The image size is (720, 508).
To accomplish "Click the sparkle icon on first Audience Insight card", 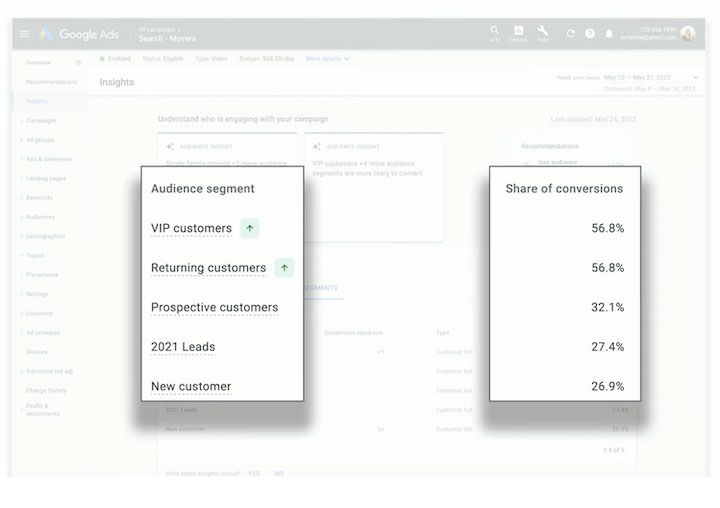I will pos(170,147).
